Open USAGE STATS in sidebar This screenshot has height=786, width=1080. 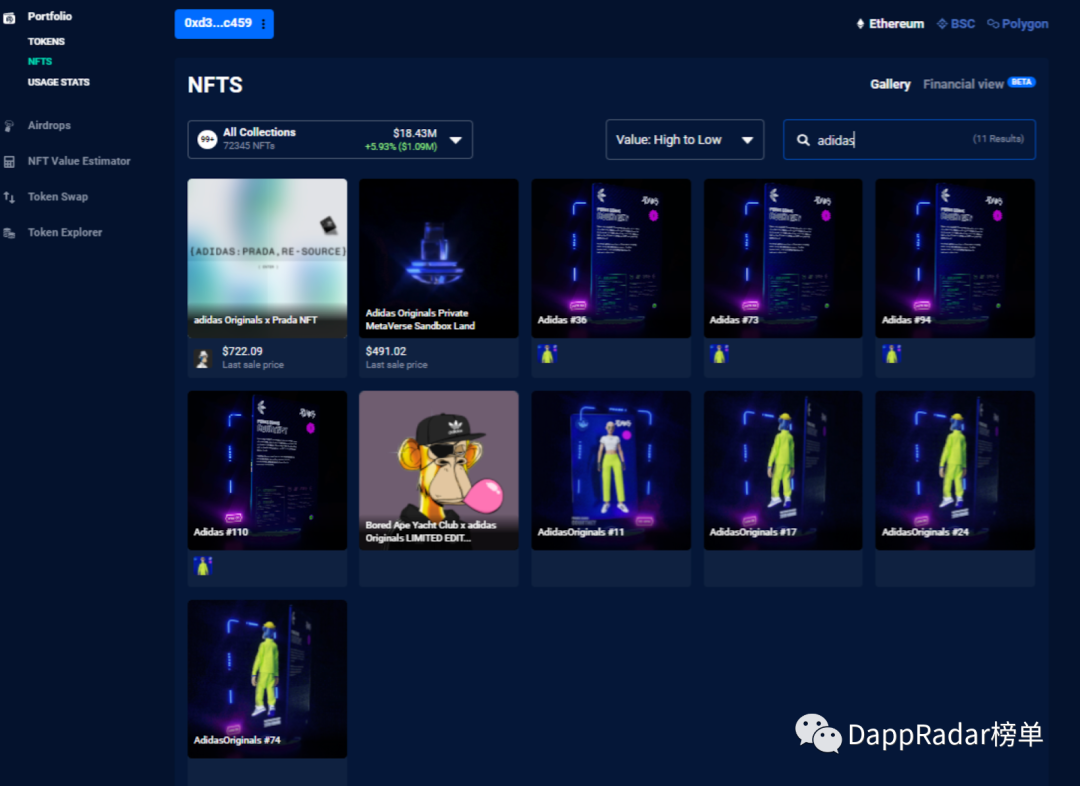click(59, 82)
